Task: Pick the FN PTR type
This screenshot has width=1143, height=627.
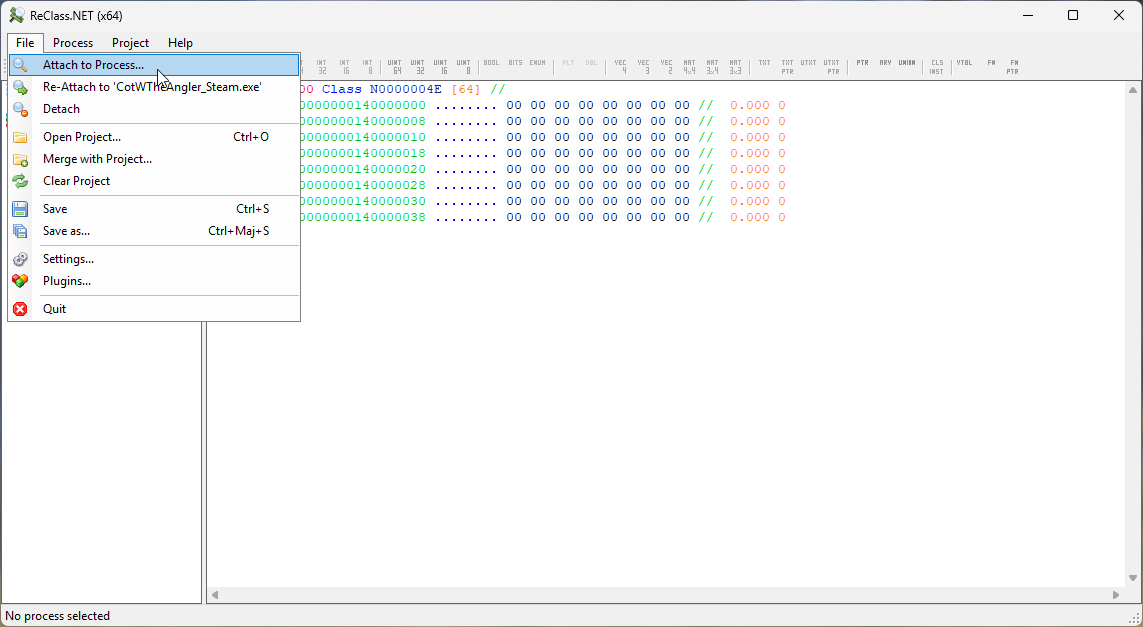Action: coord(1013,67)
